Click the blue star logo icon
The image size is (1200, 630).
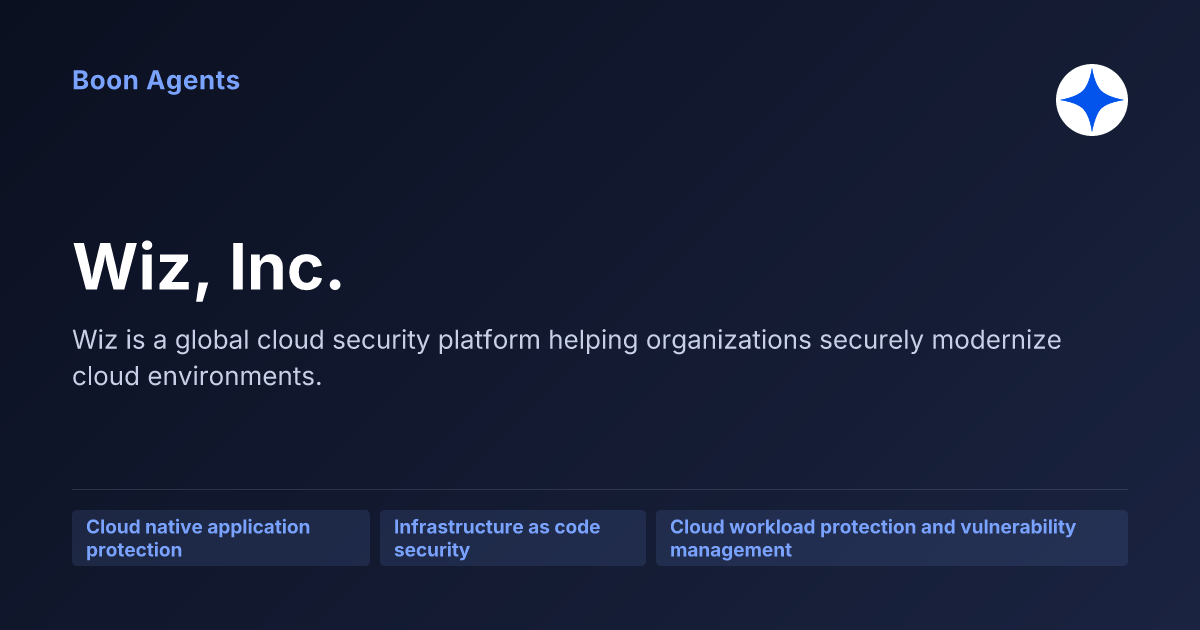coord(1092,100)
